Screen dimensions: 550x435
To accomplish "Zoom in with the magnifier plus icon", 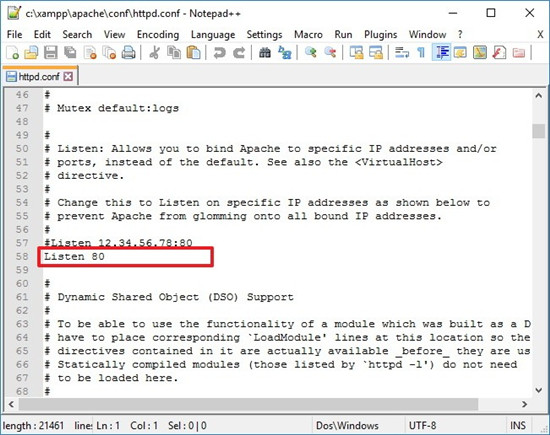I will [311, 53].
